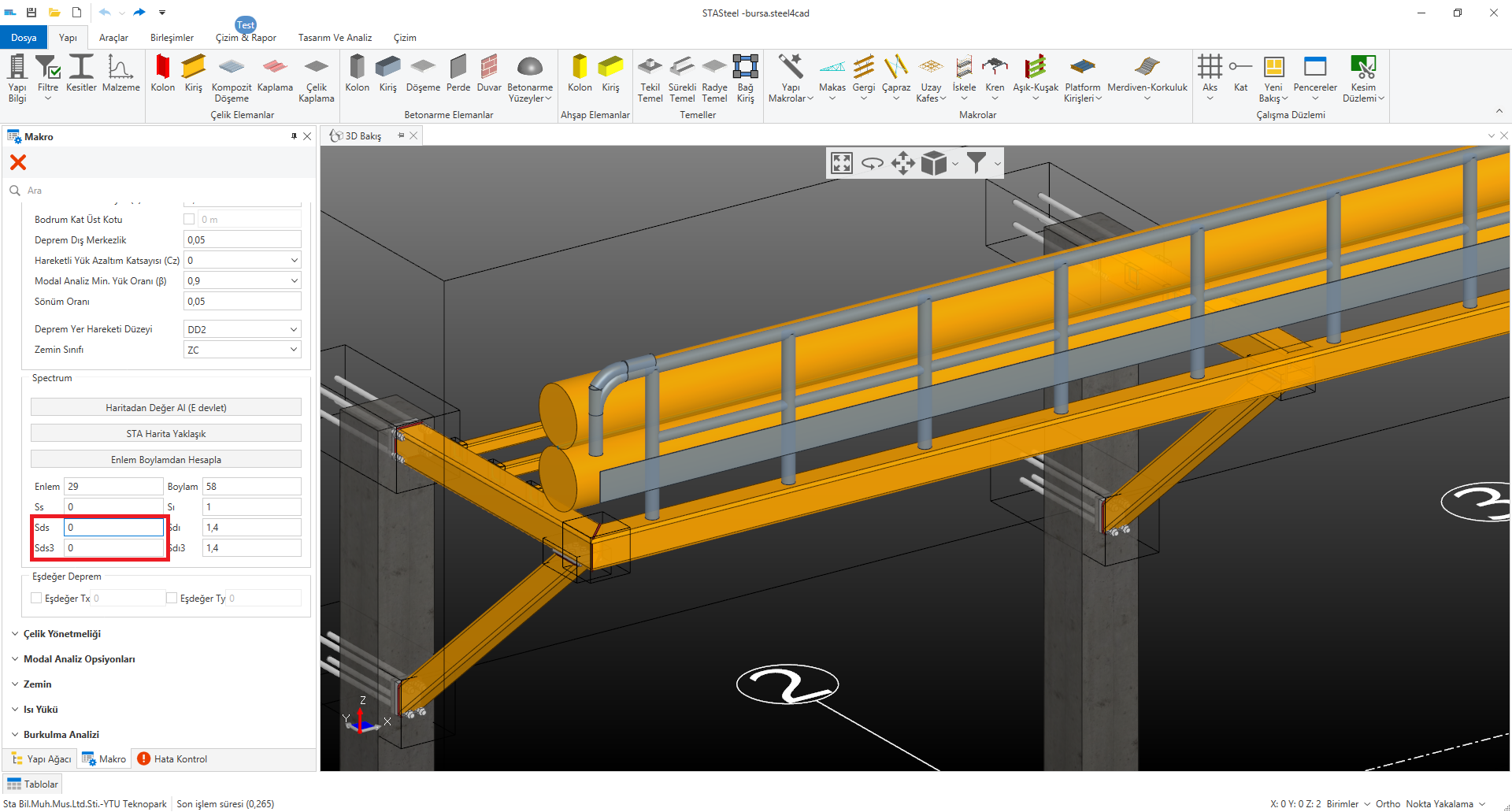Toggle the Bodrum Kat Üst Kotu checkbox

(189, 219)
